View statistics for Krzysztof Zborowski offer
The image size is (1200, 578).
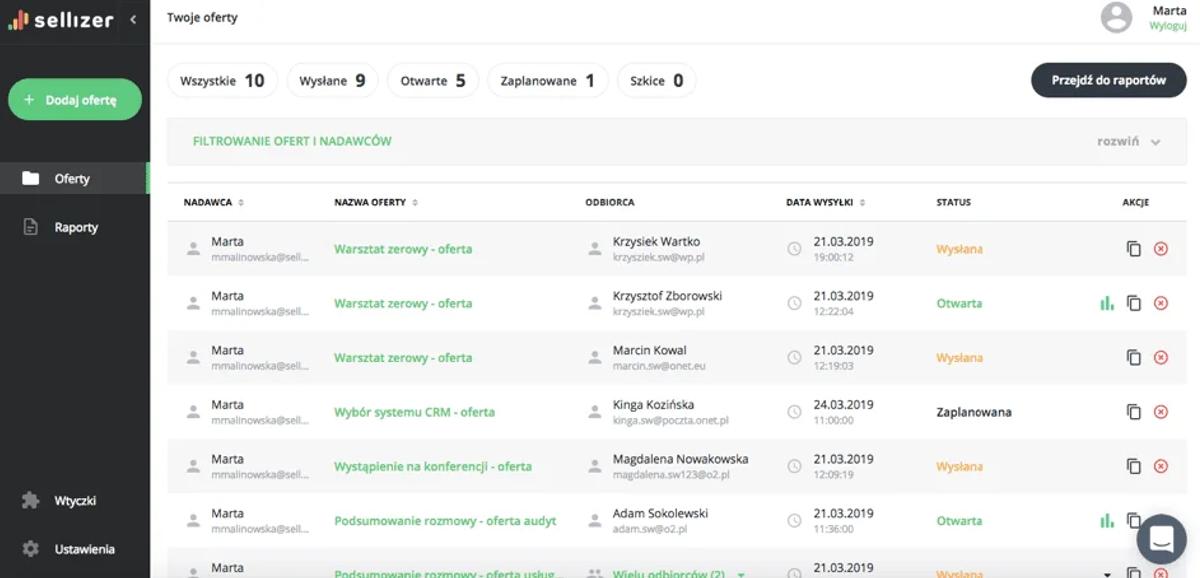point(1107,303)
